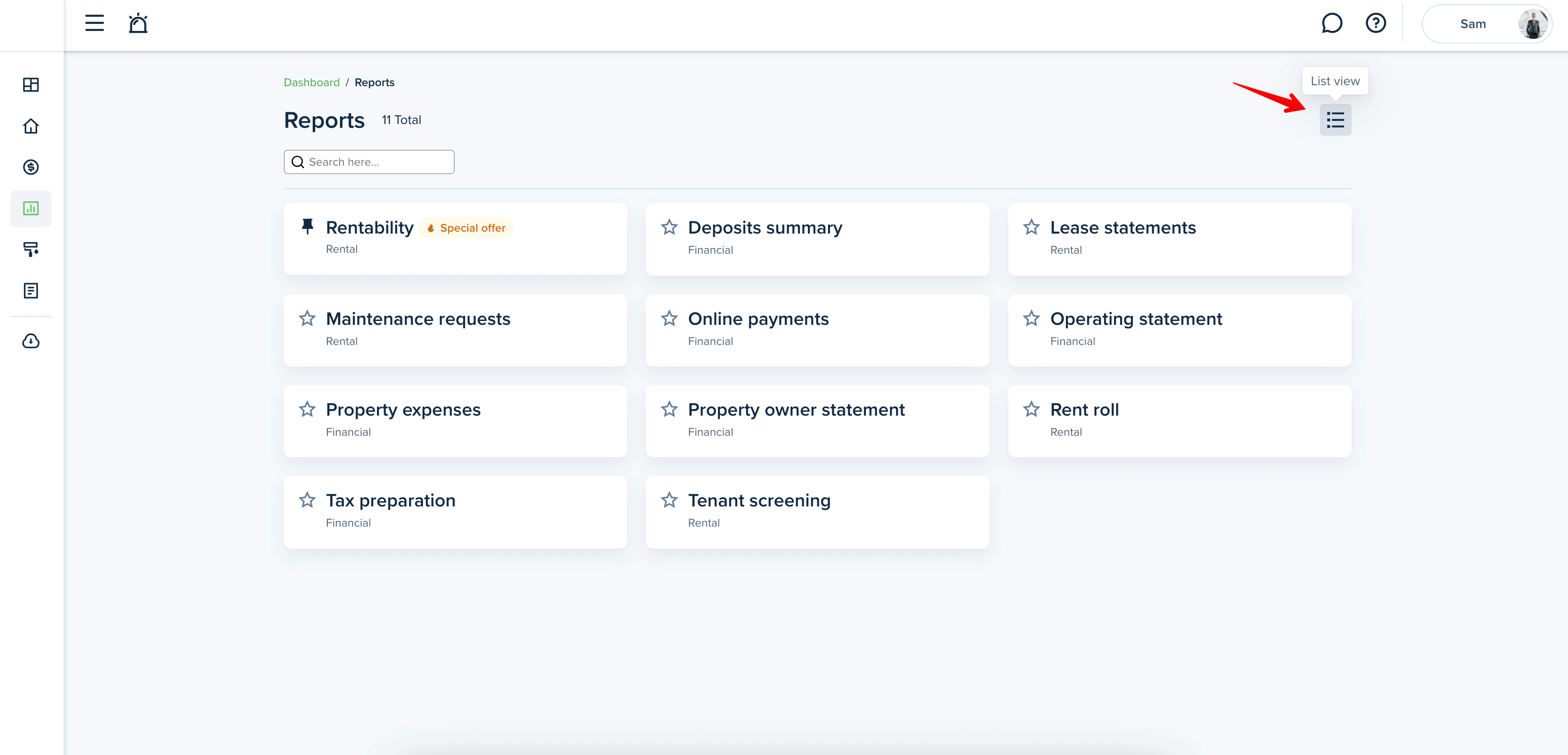Open the Property owner statement report
The width and height of the screenshot is (1568, 755).
[x=817, y=421]
